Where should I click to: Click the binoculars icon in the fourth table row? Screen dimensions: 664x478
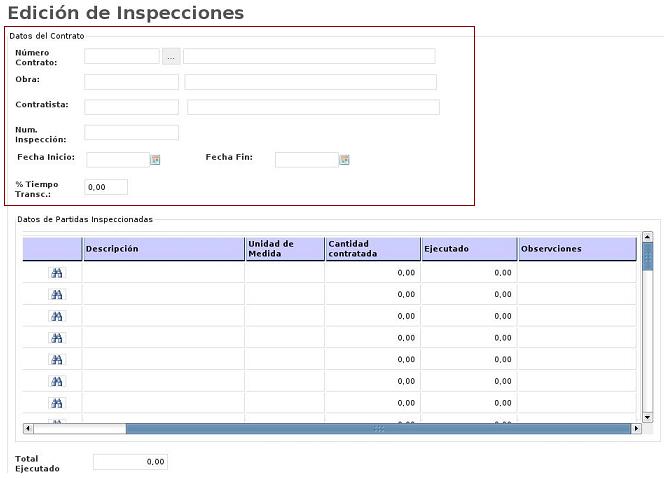tap(57, 338)
